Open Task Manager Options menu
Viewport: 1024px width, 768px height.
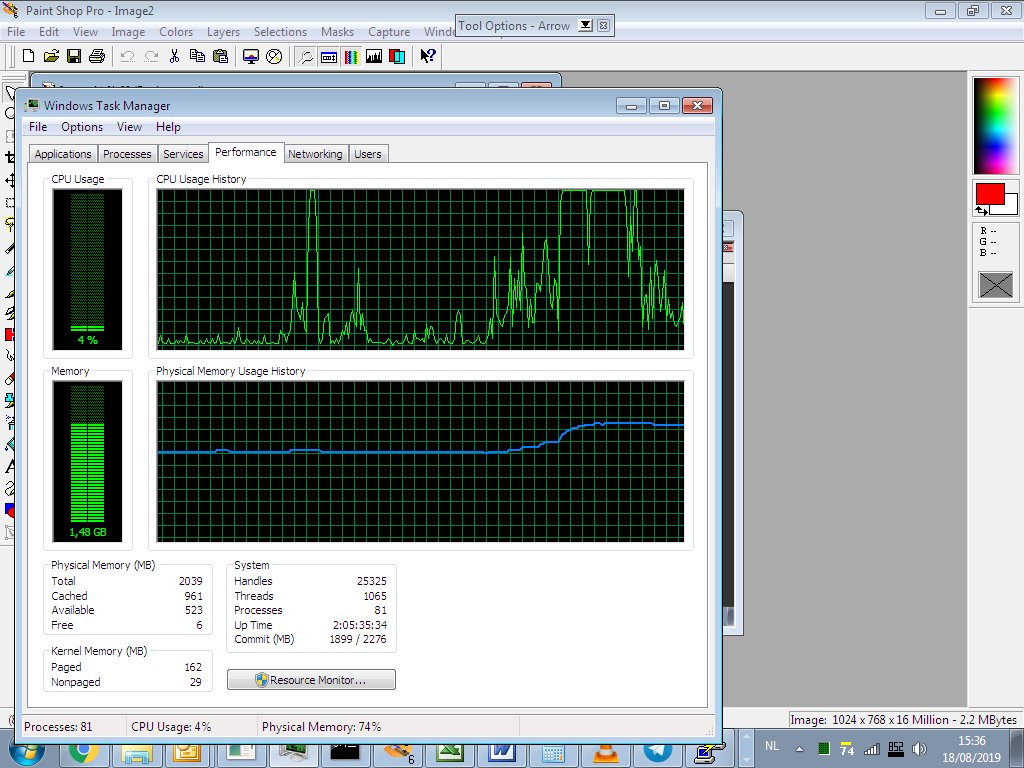click(82, 127)
